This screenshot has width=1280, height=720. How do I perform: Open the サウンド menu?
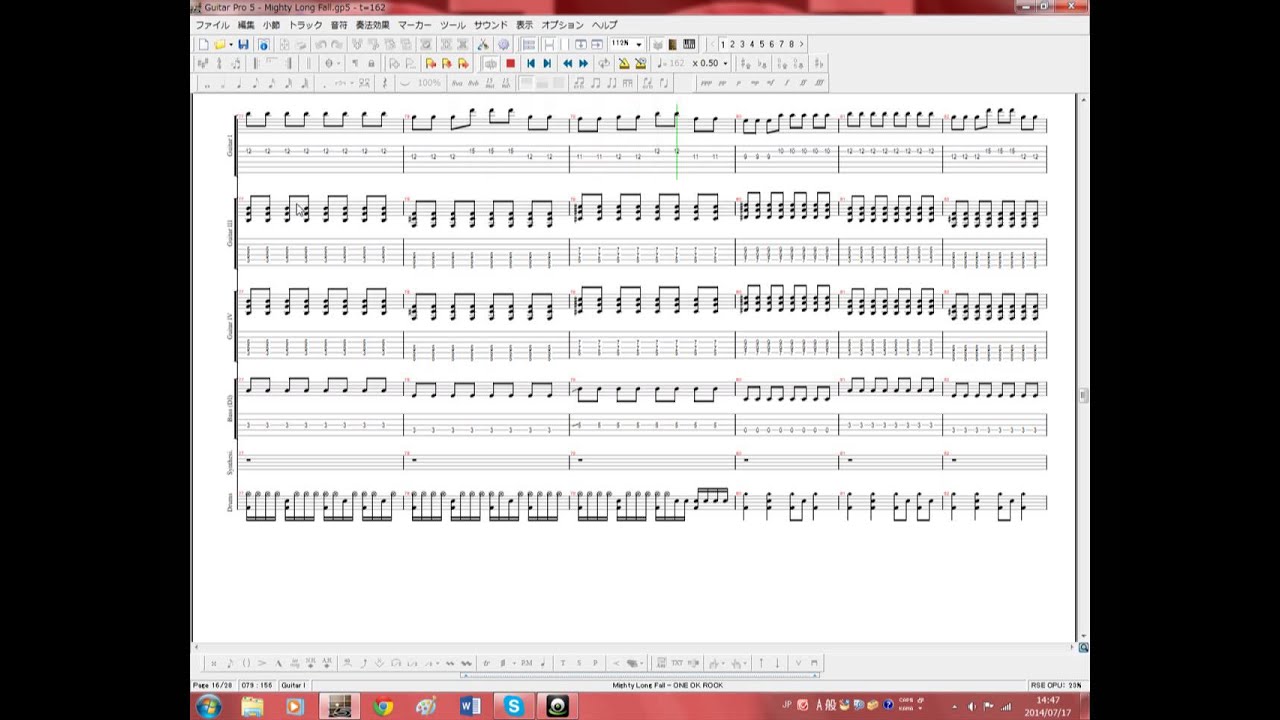pyautogui.click(x=490, y=25)
